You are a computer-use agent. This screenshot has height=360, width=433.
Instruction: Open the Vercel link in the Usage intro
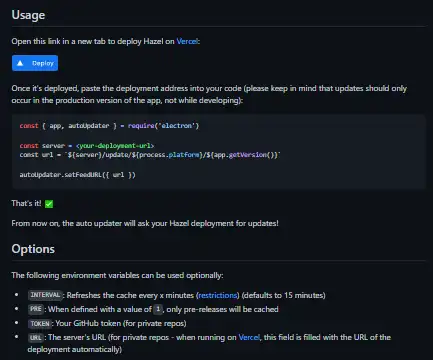[187, 41]
